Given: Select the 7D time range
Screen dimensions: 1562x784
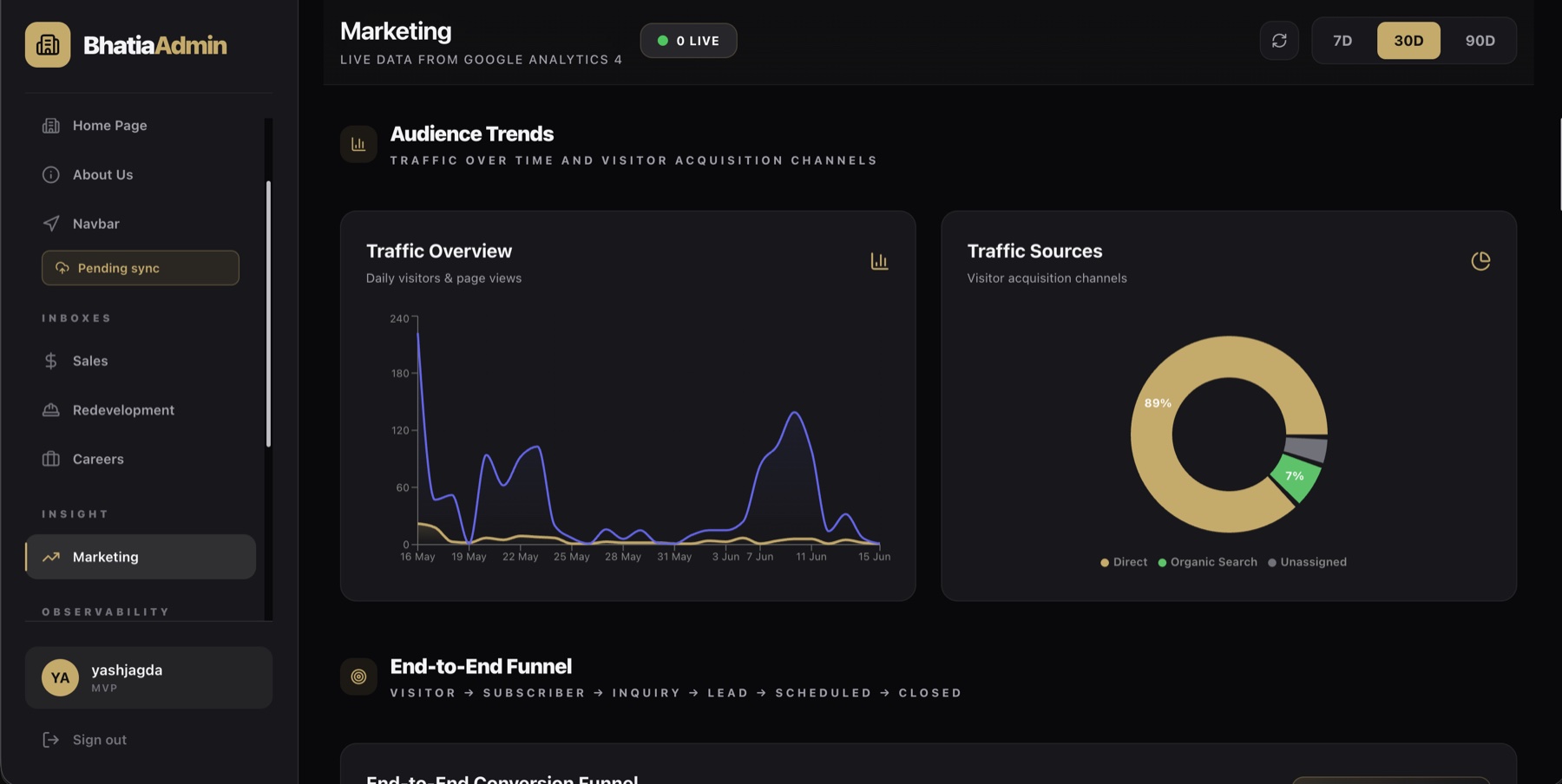Looking at the screenshot, I should 1342,41.
